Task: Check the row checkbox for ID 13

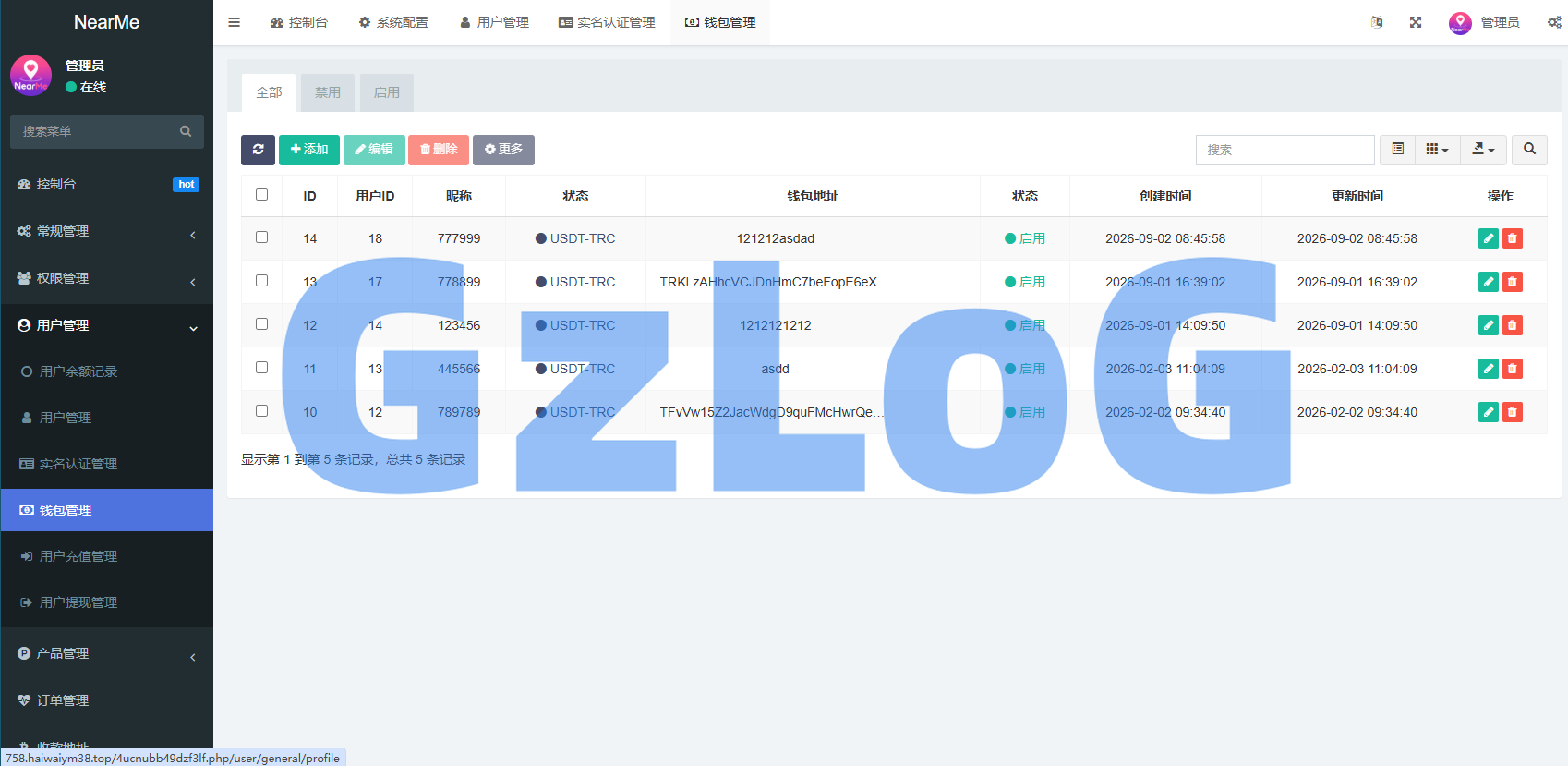Action: tap(261, 281)
